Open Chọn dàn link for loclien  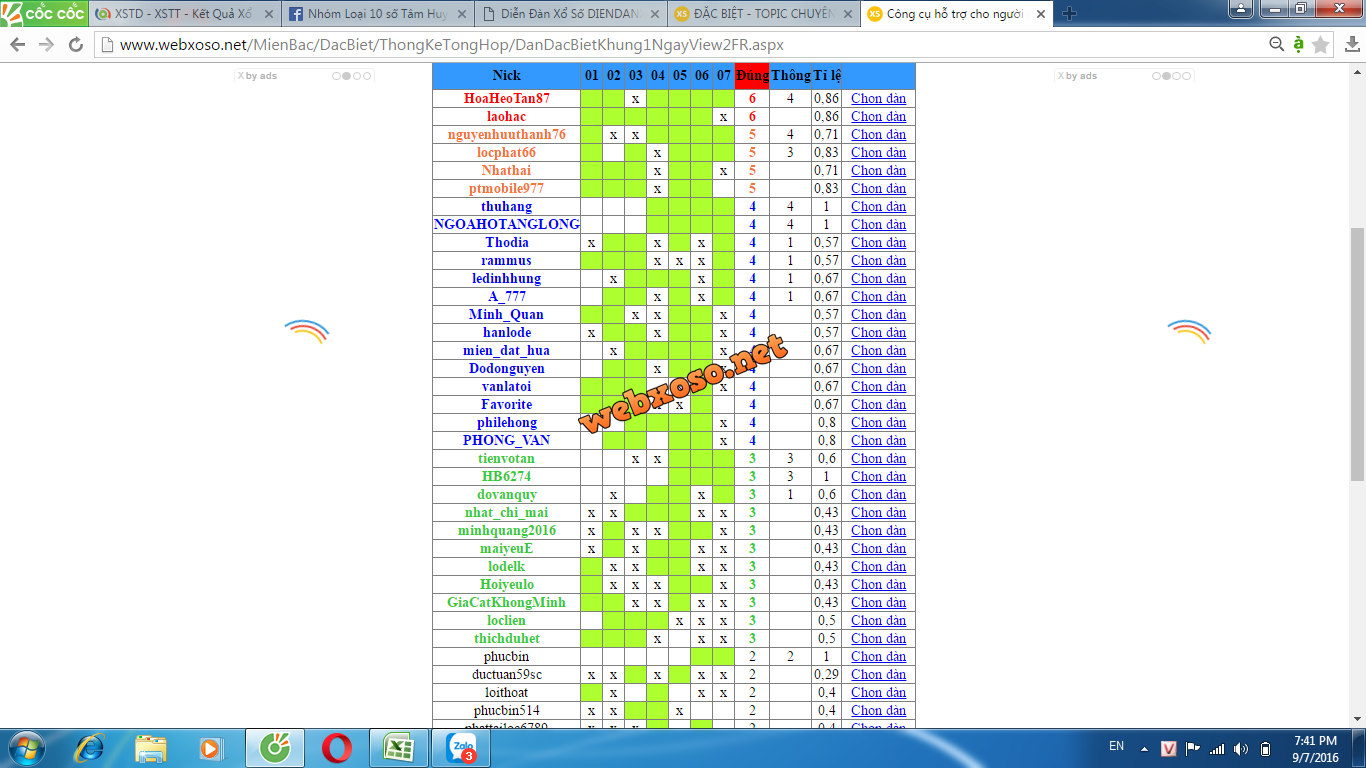coord(878,621)
